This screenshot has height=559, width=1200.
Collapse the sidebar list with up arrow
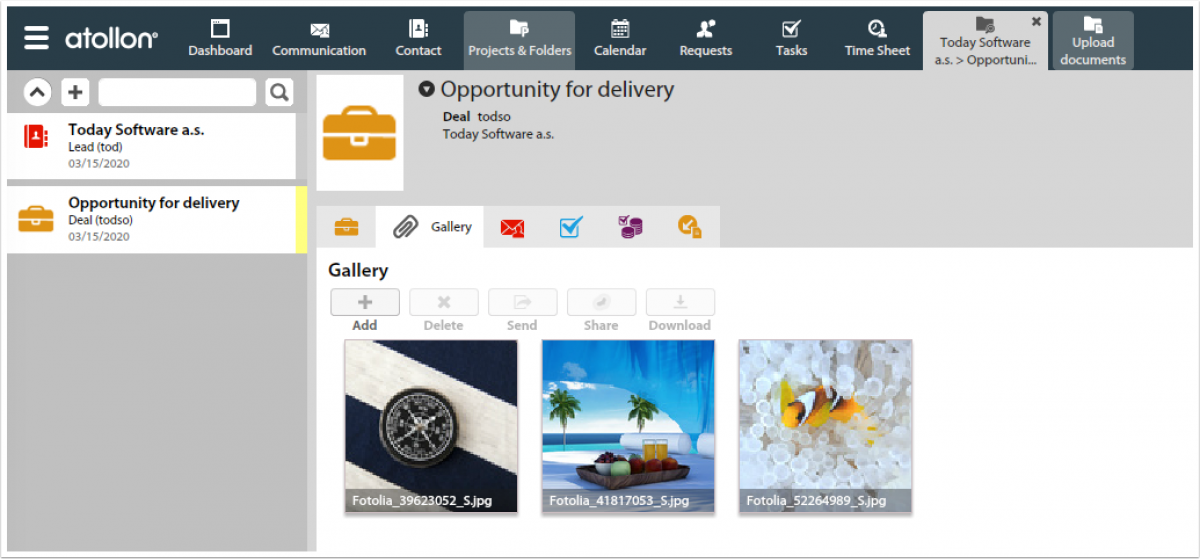click(37, 93)
